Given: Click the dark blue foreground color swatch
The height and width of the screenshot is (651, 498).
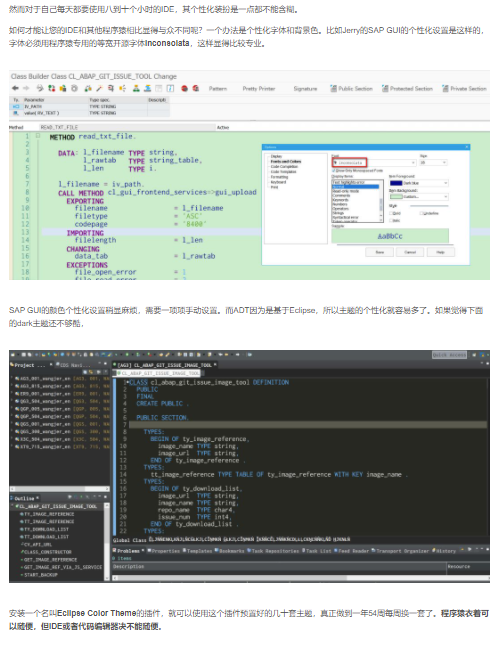Looking at the screenshot, I should pyautogui.click(x=396, y=183).
